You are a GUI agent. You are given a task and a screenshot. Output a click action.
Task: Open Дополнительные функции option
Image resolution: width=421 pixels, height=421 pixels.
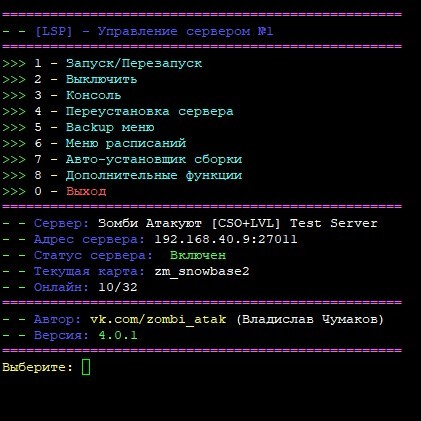(x=122, y=175)
